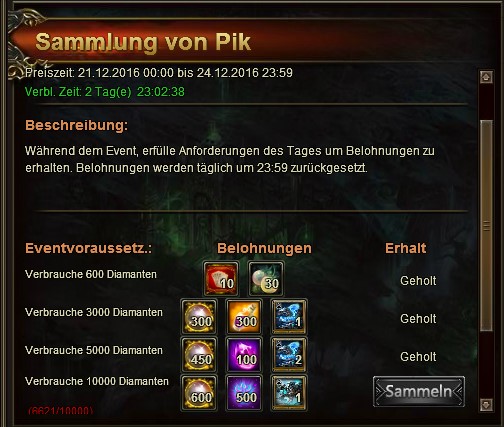Click the gold-framed orb reward showing 300
504x427 pixels.
pyautogui.click(x=199, y=317)
